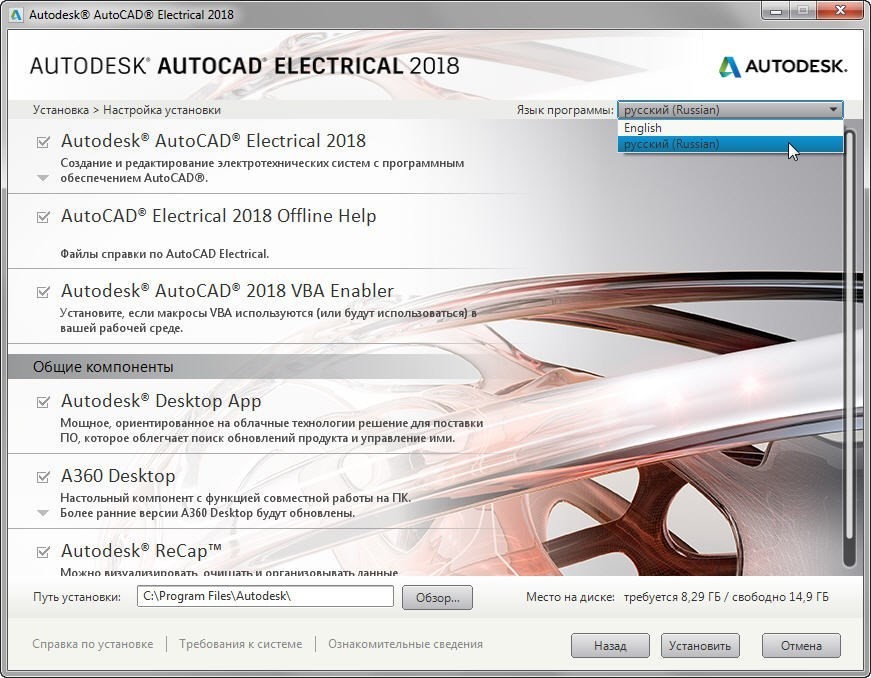
Task: Click the Autodesk ReCap title
Action: point(141,551)
